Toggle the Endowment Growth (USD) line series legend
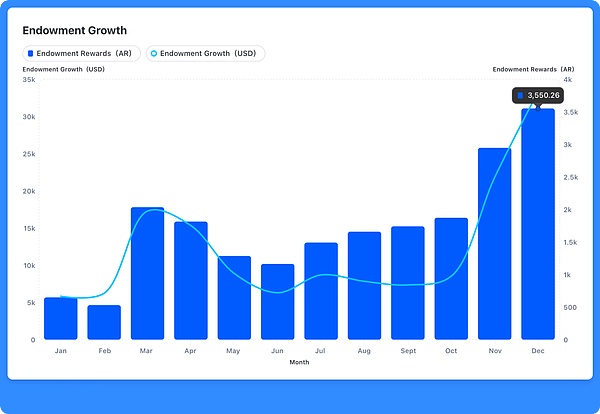This screenshot has height=414, width=600. pyautogui.click(x=205, y=53)
